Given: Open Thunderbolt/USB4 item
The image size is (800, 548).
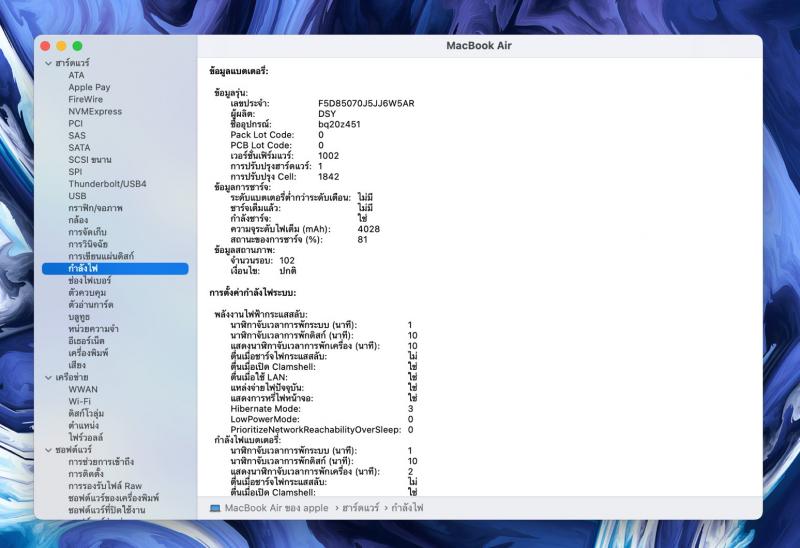Looking at the screenshot, I should (107, 184).
